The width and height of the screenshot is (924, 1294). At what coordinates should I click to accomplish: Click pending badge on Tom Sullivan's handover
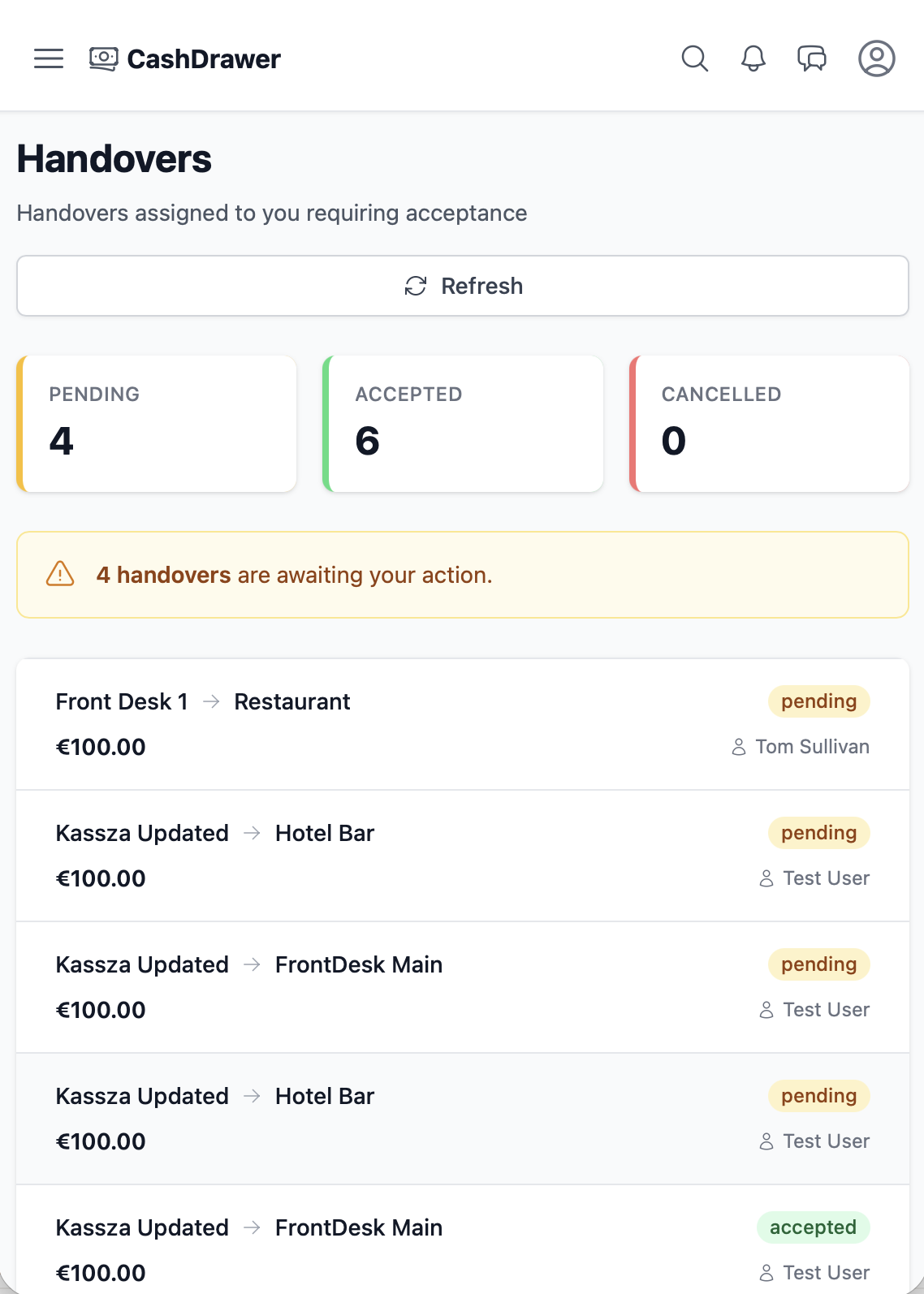[818, 701]
